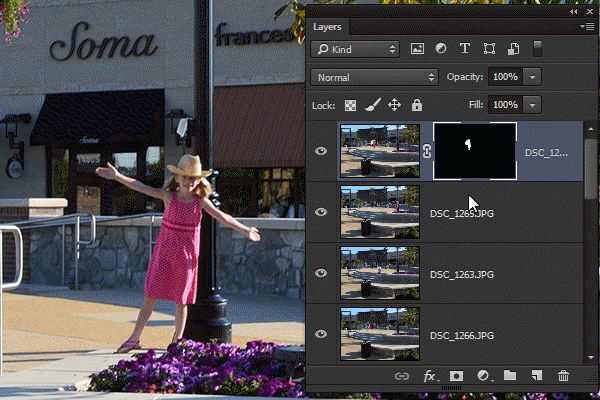600x400 pixels.
Task: Click the Lock position icon
Action: pyautogui.click(x=394, y=104)
